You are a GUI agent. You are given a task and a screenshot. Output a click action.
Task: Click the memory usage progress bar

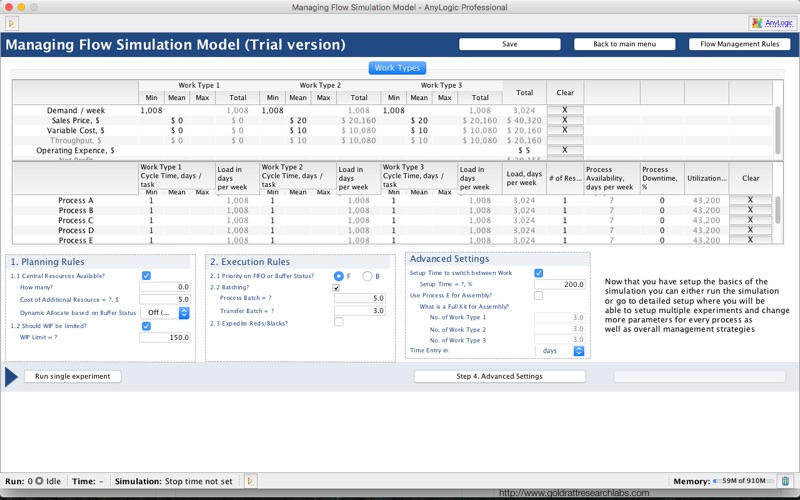click(744, 481)
